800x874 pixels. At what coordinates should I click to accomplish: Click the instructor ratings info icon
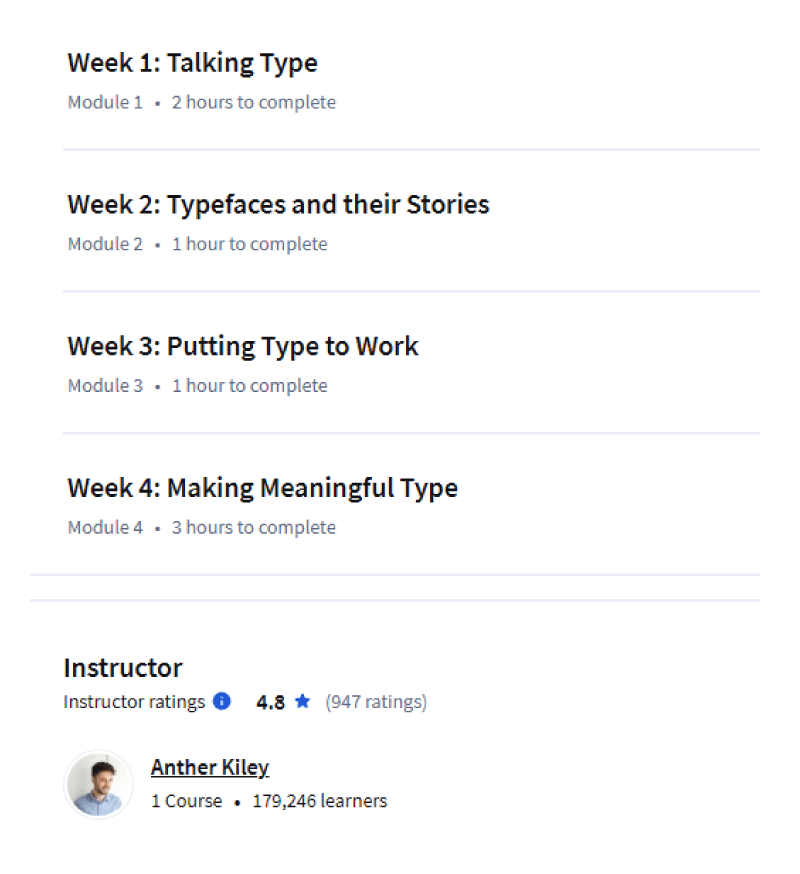[x=222, y=701]
